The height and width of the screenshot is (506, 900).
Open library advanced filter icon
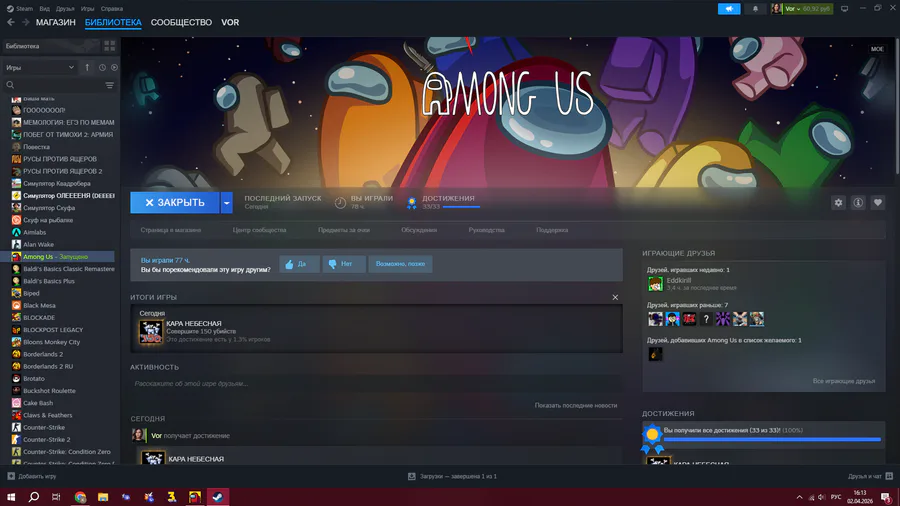tap(110, 85)
